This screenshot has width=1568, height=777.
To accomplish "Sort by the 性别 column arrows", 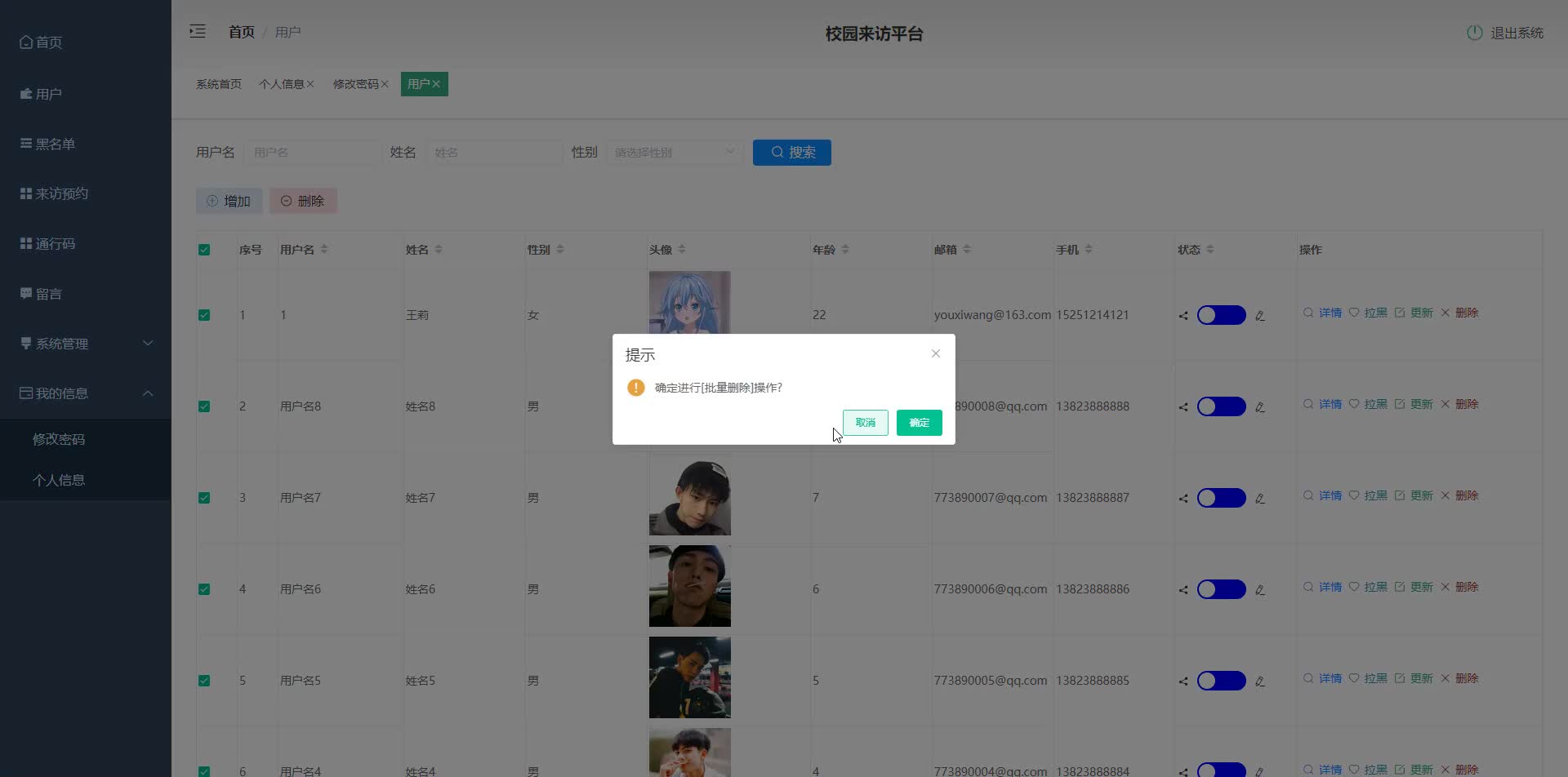I will [559, 250].
